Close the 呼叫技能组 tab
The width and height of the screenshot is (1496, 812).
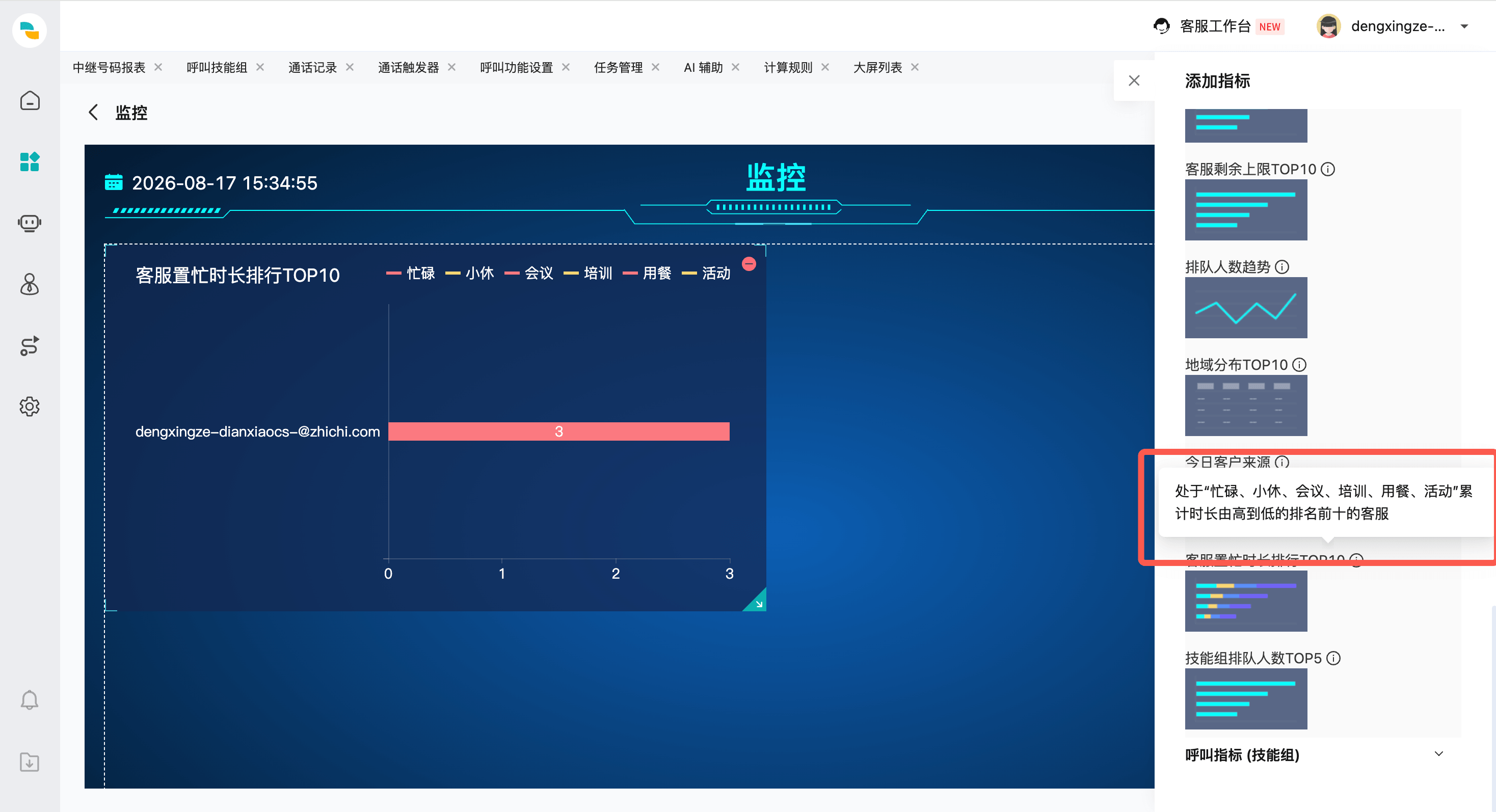point(260,67)
